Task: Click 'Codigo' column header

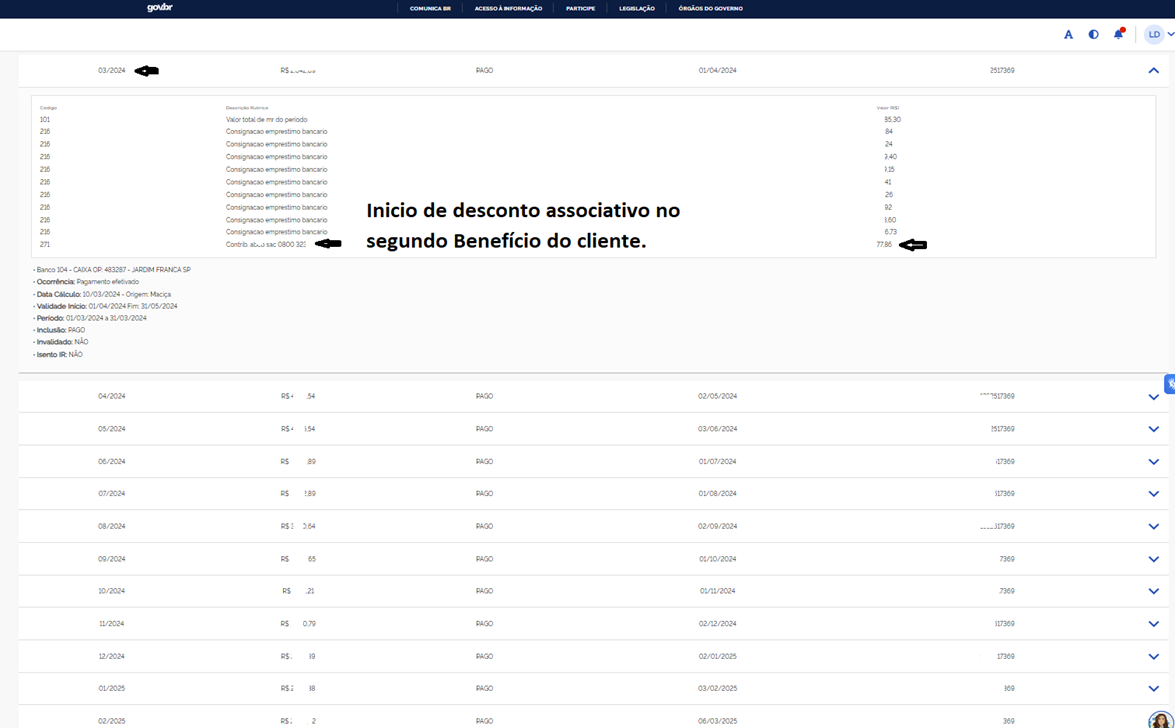Action: pos(48,108)
